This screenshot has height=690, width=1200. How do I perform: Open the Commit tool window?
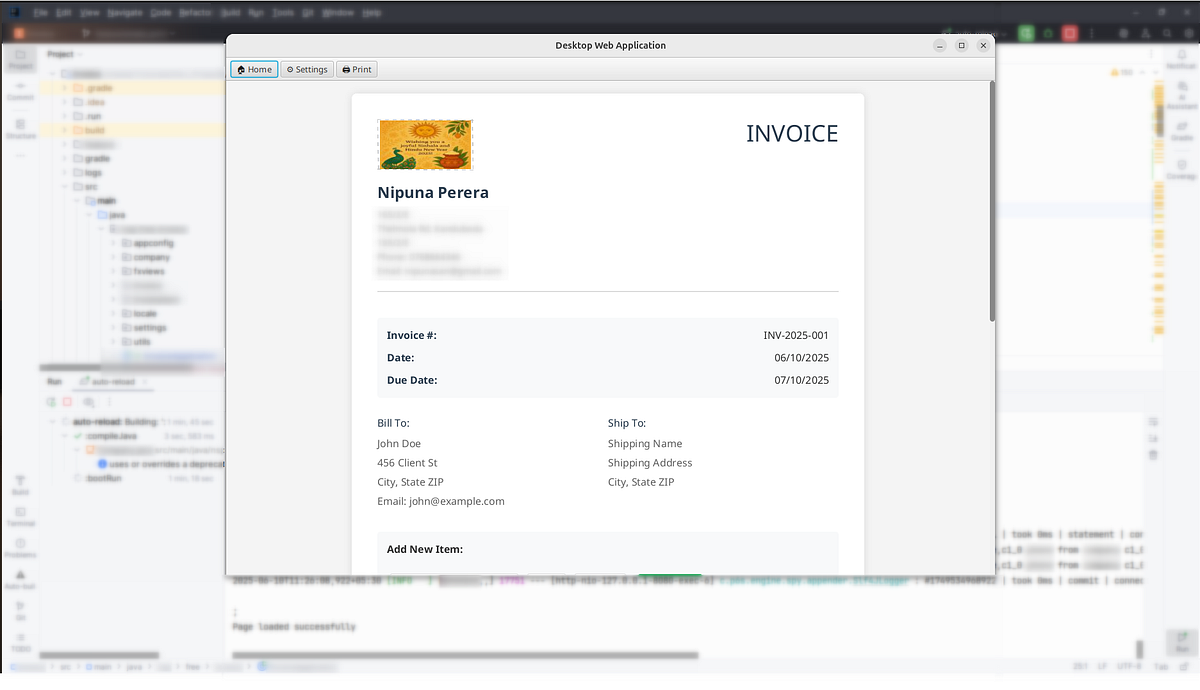point(20,92)
